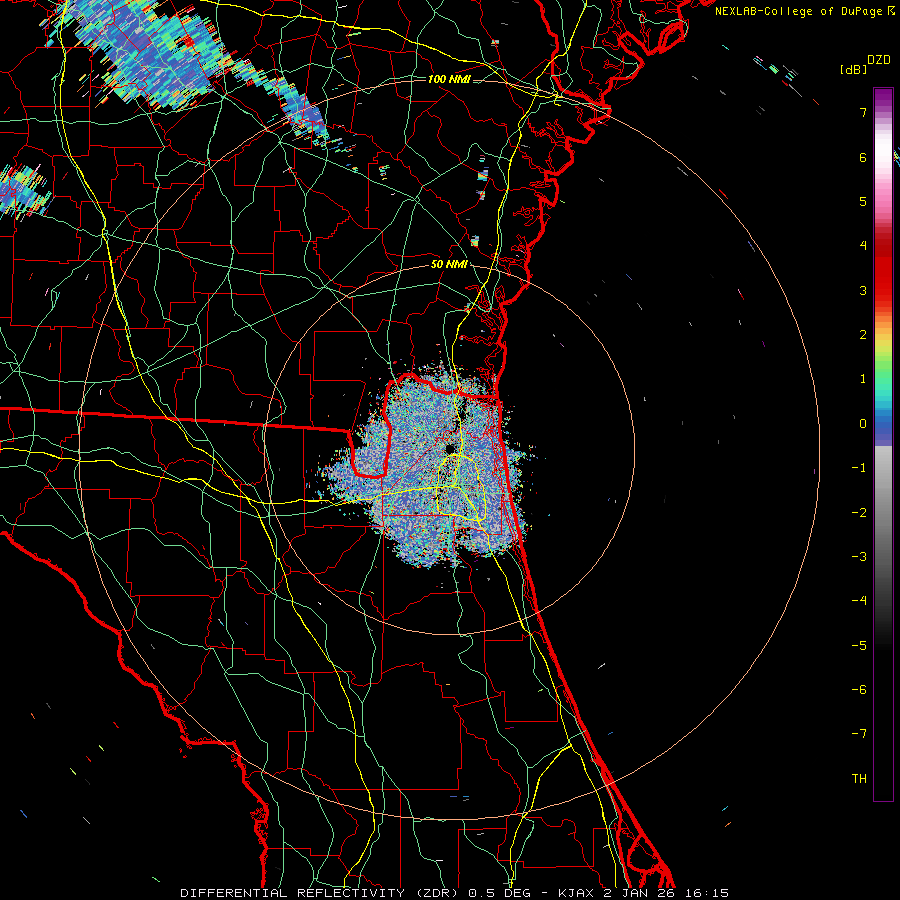
Task: Click the 2 value on the color scale
Action: [863, 335]
